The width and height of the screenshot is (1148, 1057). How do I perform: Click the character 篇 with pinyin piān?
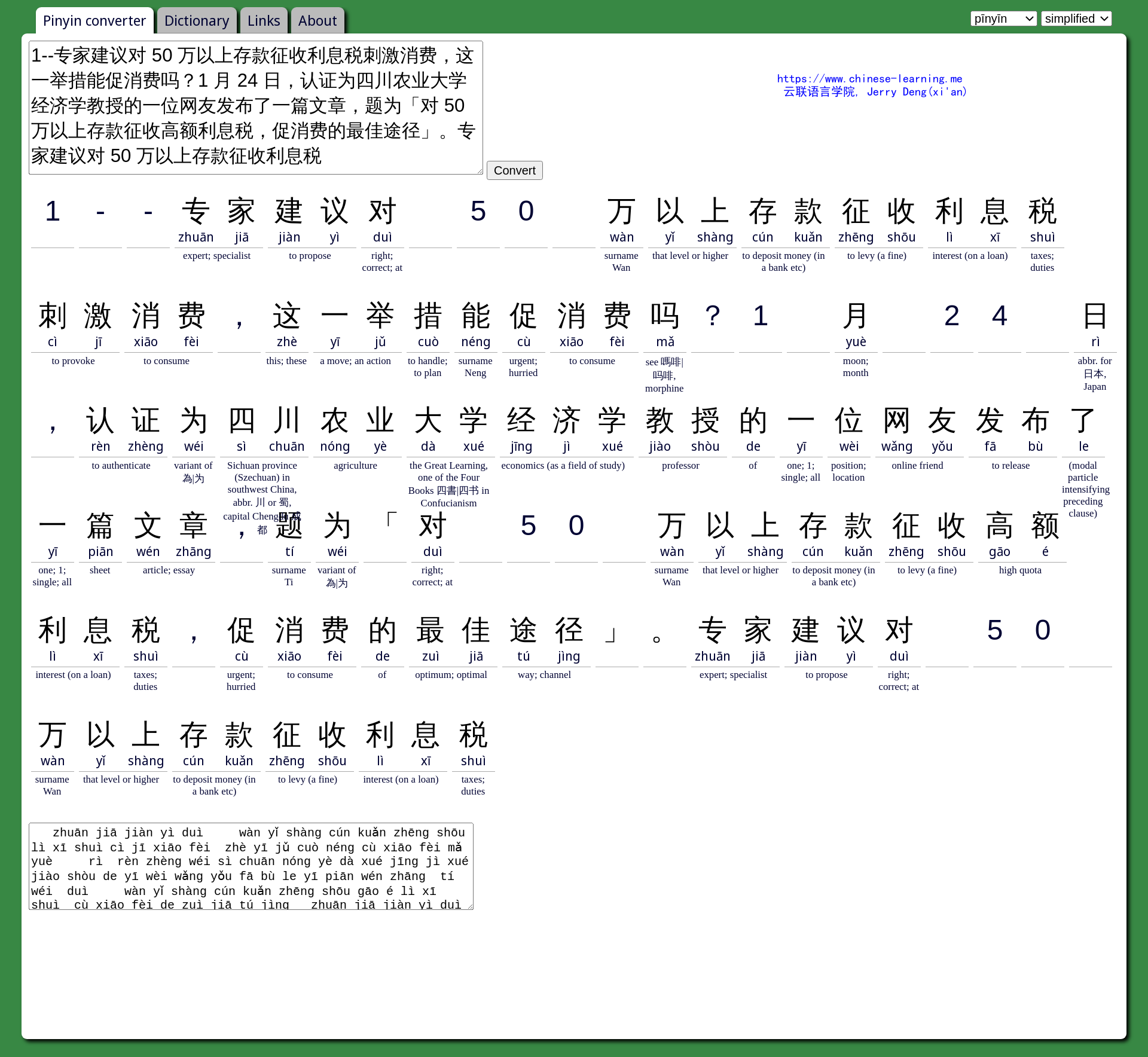pyautogui.click(x=100, y=526)
